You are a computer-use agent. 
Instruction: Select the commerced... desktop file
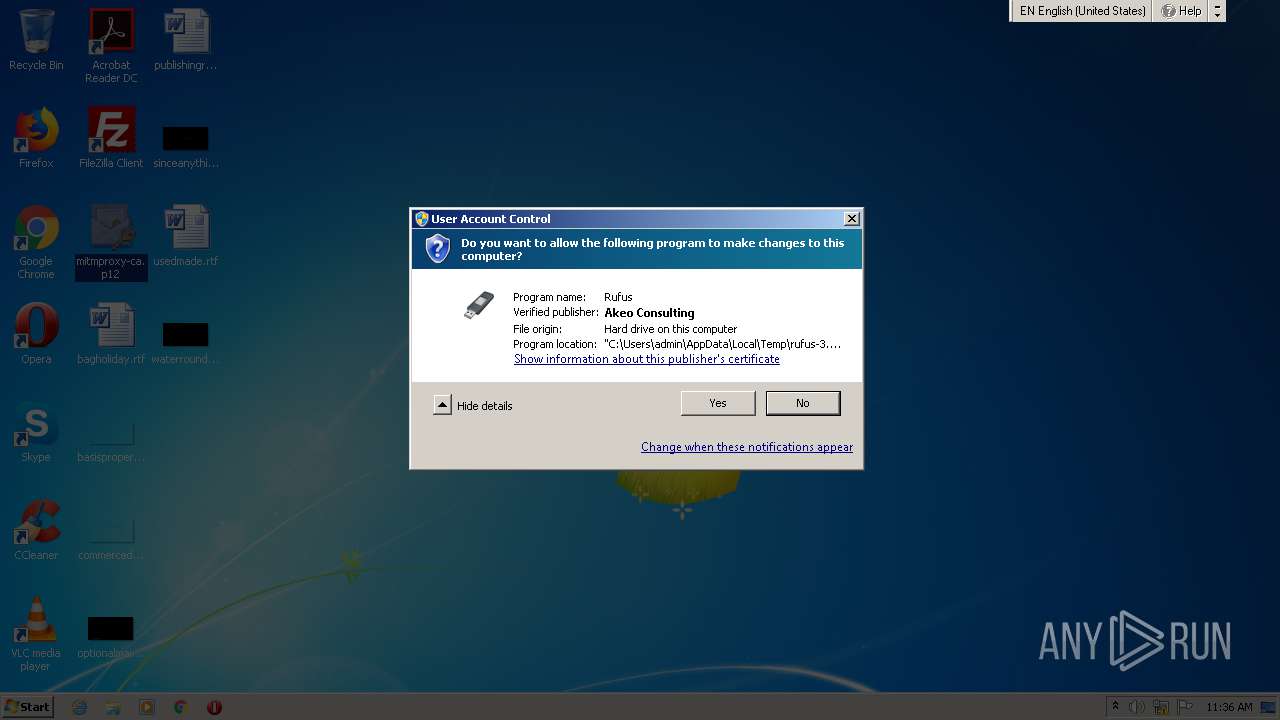tap(111, 538)
